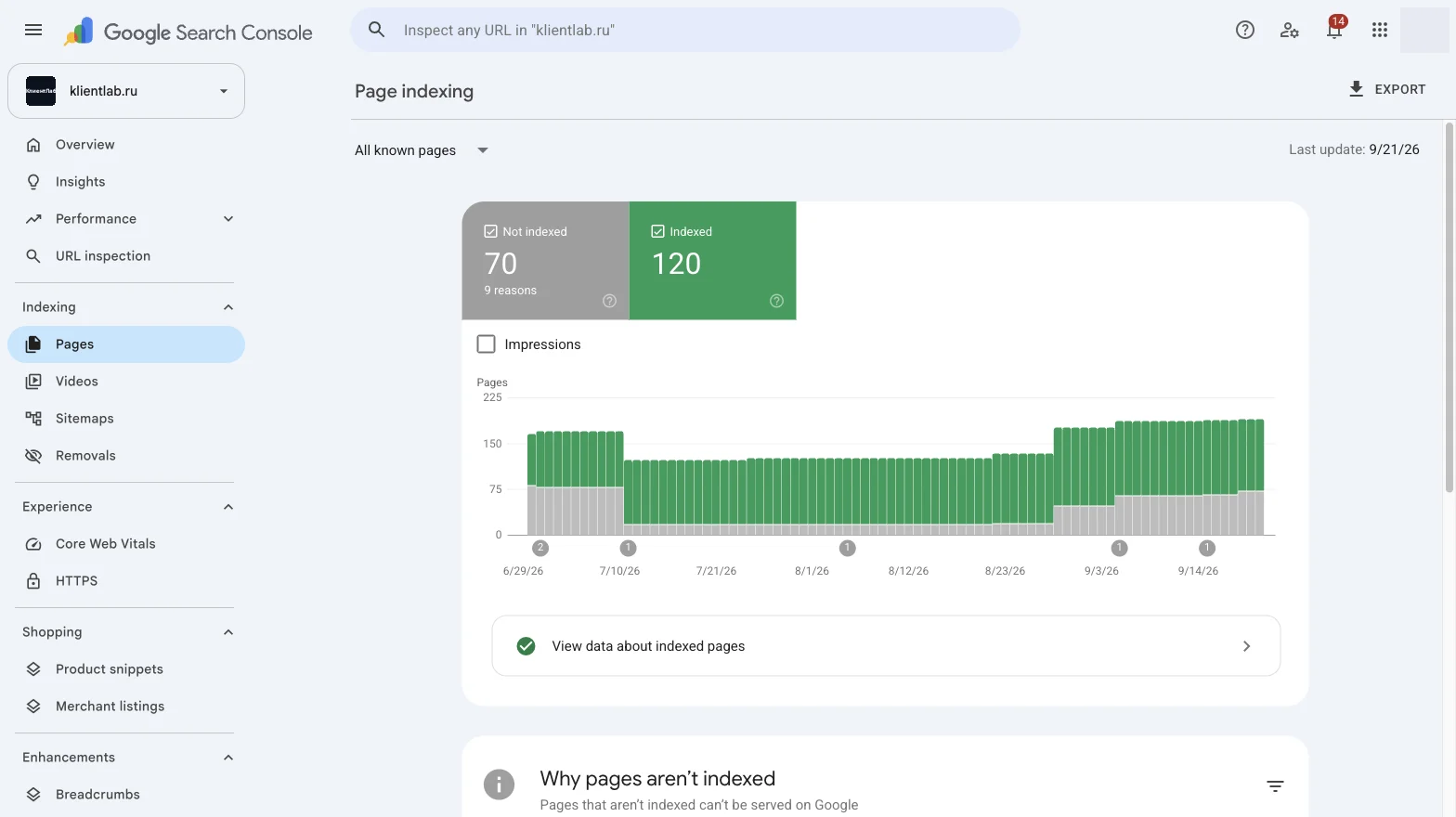The width and height of the screenshot is (1456, 817).
Task: Collapse the Experience section
Action: (228, 507)
